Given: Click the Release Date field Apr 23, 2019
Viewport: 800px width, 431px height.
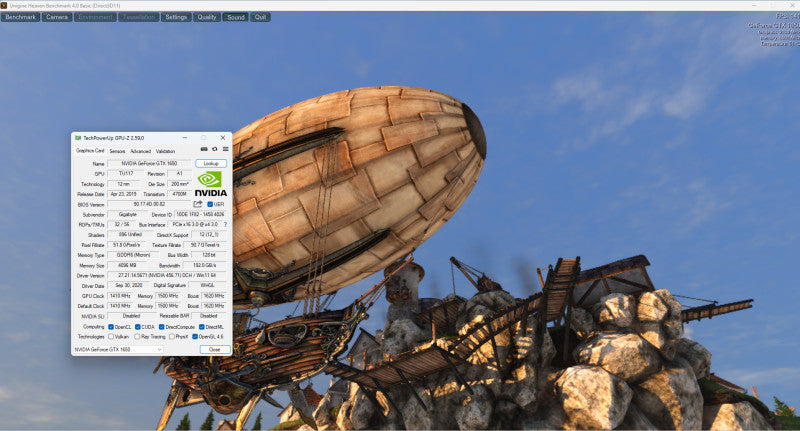Looking at the screenshot, I should 123,194.
